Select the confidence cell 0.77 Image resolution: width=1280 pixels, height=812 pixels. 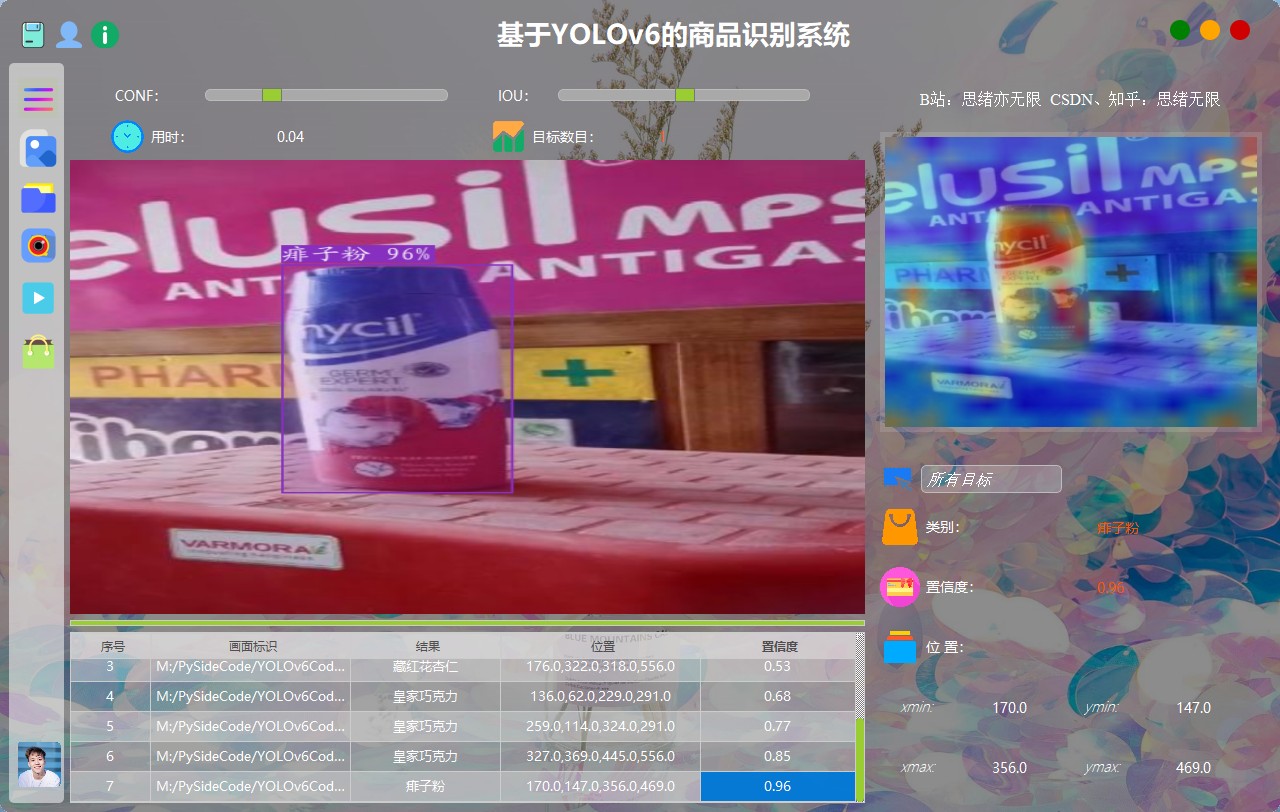pyautogui.click(x=778, y=726)
